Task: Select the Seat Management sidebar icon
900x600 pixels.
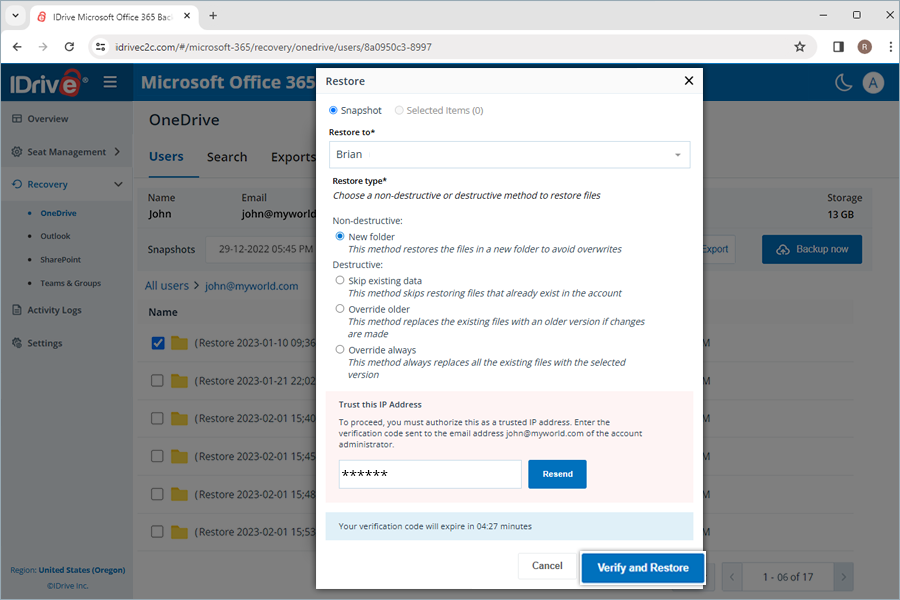Action: 20,152
